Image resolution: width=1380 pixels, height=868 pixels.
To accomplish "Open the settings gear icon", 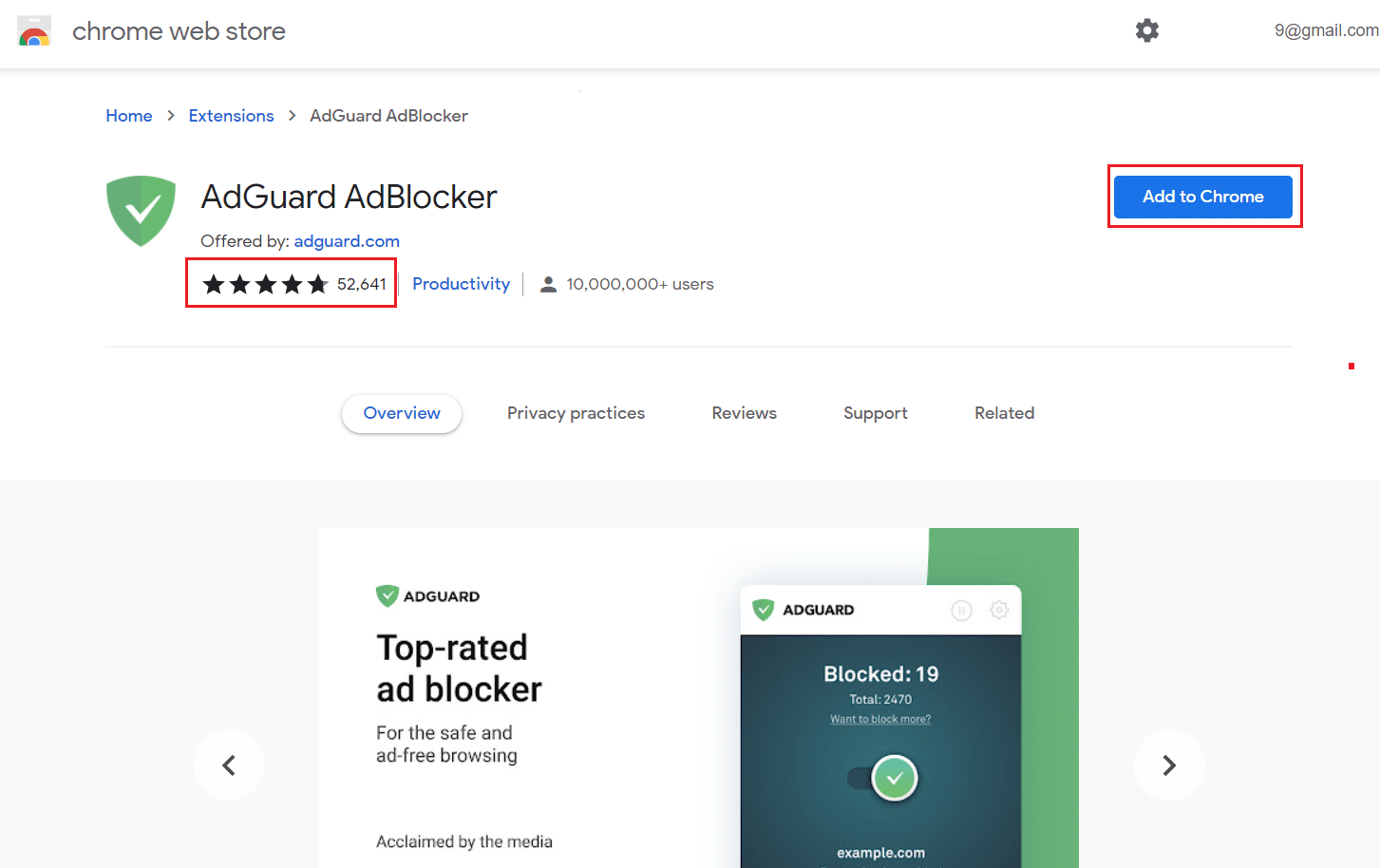I will pos(1147,30).
